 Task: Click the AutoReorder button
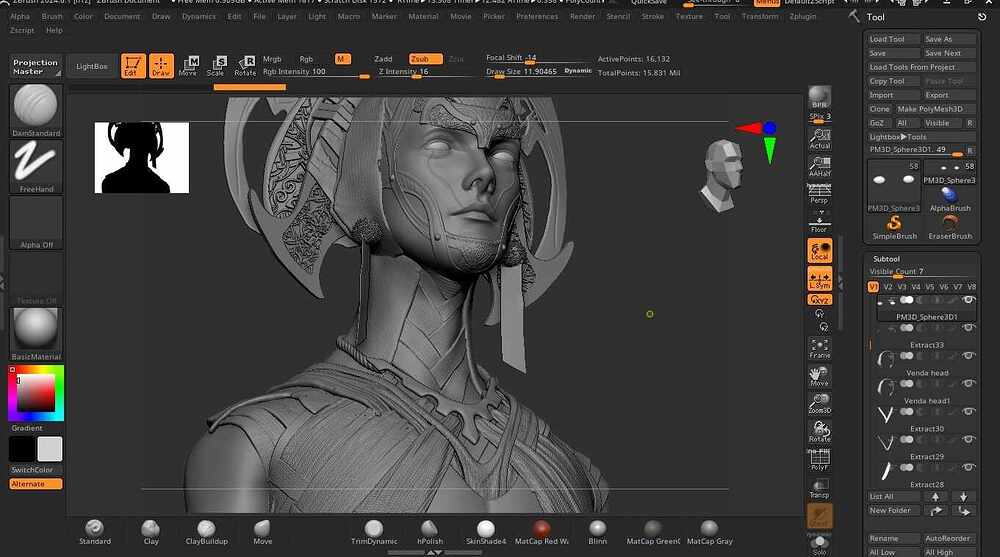click(x=949, y=538)
